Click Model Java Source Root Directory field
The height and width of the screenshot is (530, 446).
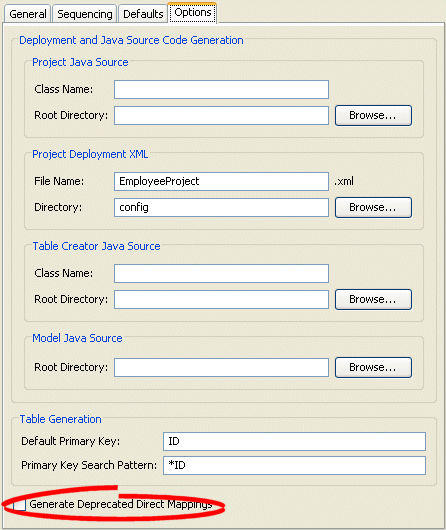point(221,367)
